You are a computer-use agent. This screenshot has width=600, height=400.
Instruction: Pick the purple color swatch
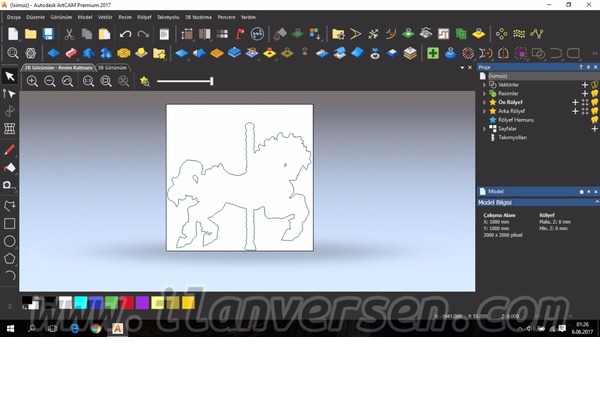(142, 303)
